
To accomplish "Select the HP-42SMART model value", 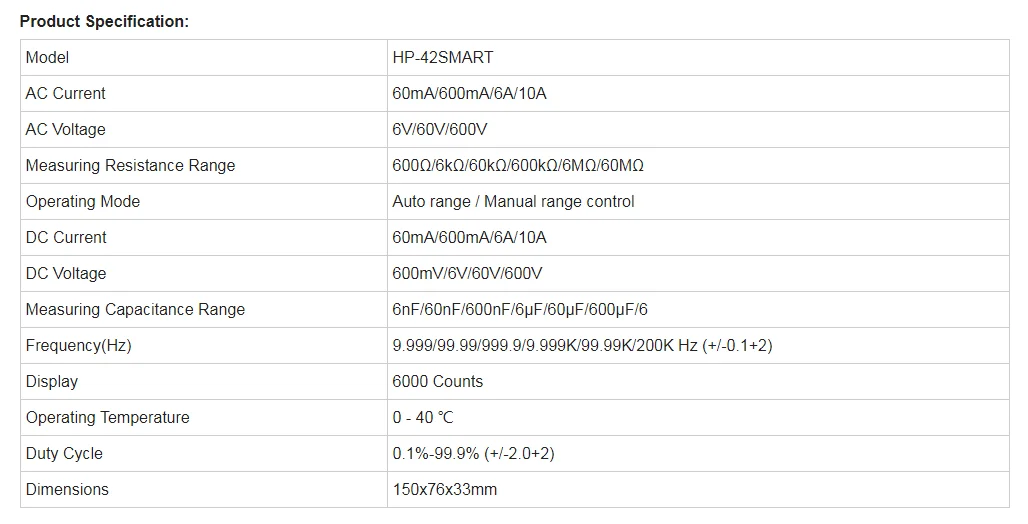I will [442, 57].
